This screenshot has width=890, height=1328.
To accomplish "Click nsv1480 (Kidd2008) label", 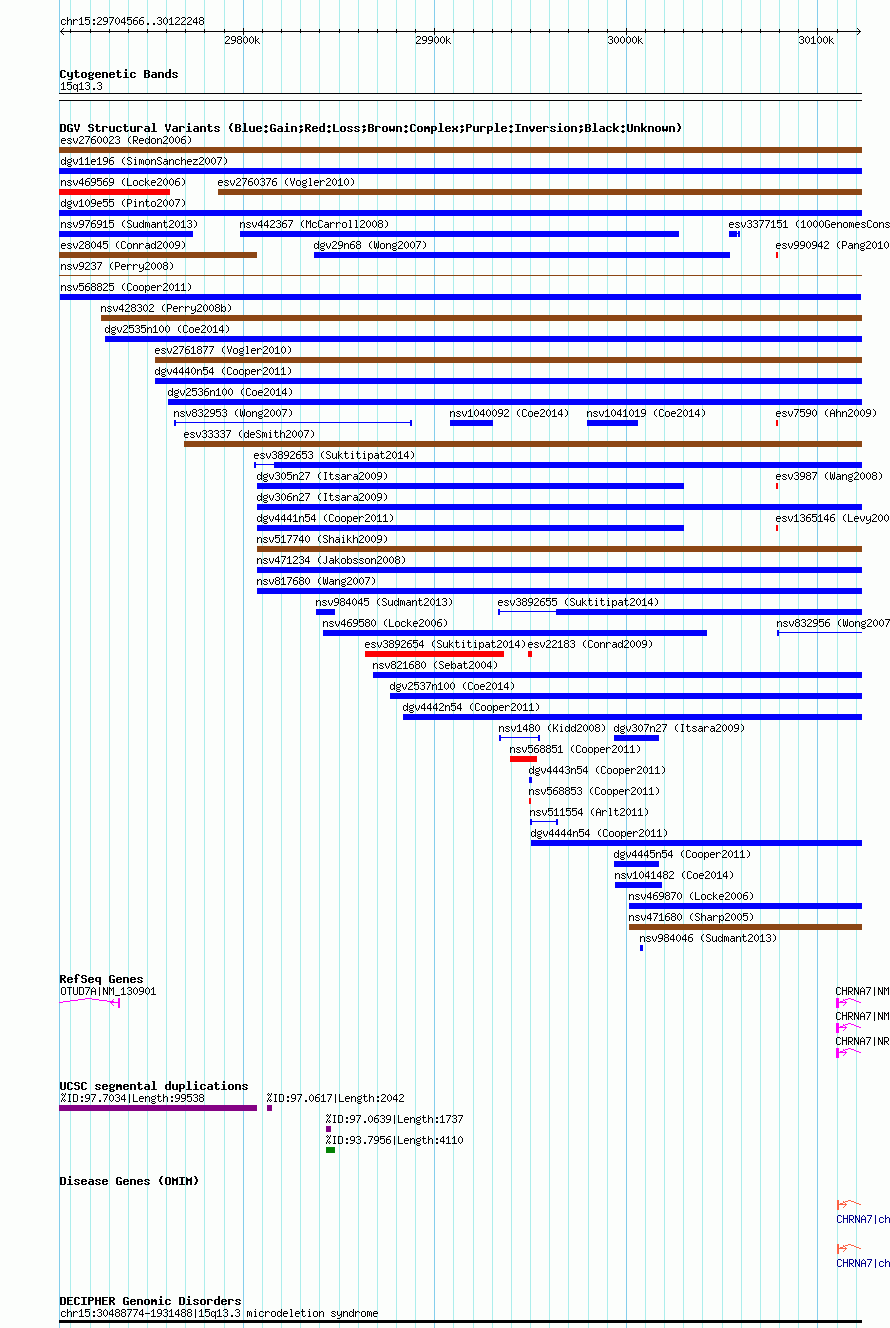I will tap(552, 728).
